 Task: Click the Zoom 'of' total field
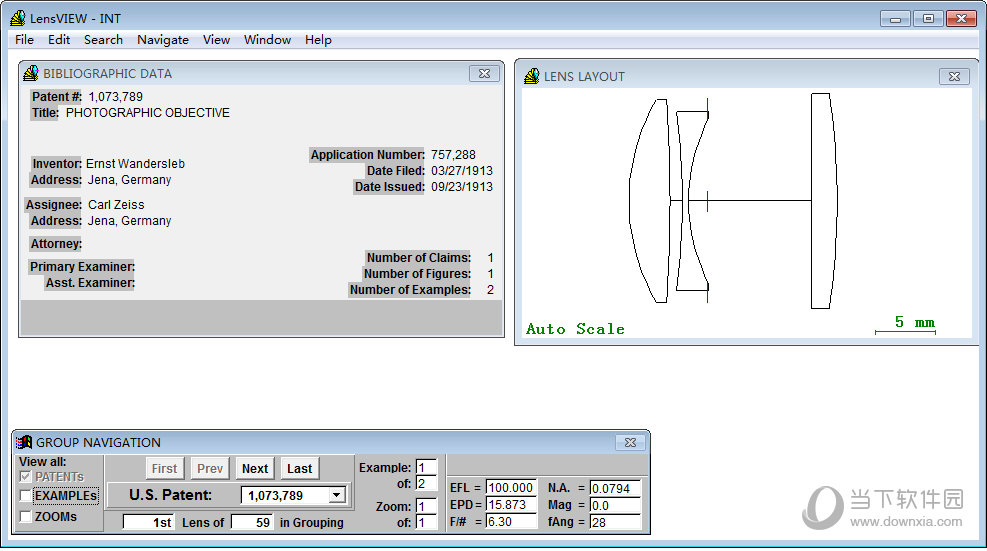(x=426, y=522)
